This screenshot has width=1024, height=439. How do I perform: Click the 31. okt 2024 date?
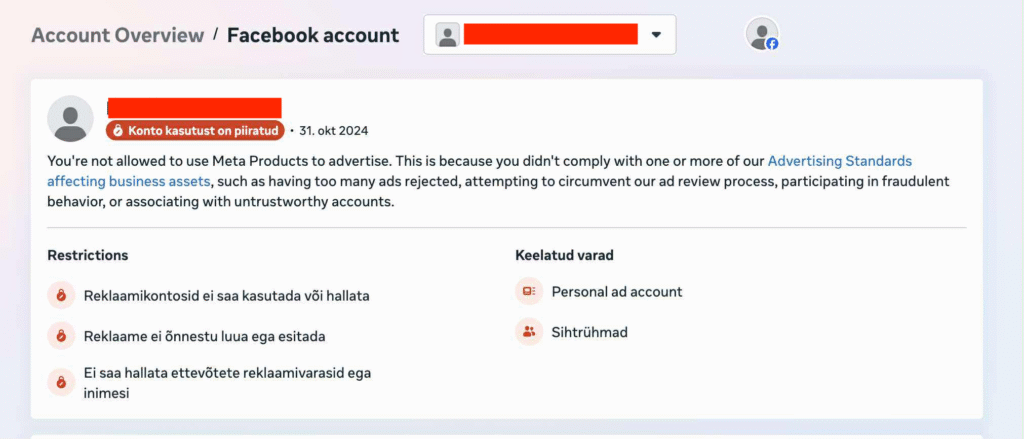click(x=333, y=131)
